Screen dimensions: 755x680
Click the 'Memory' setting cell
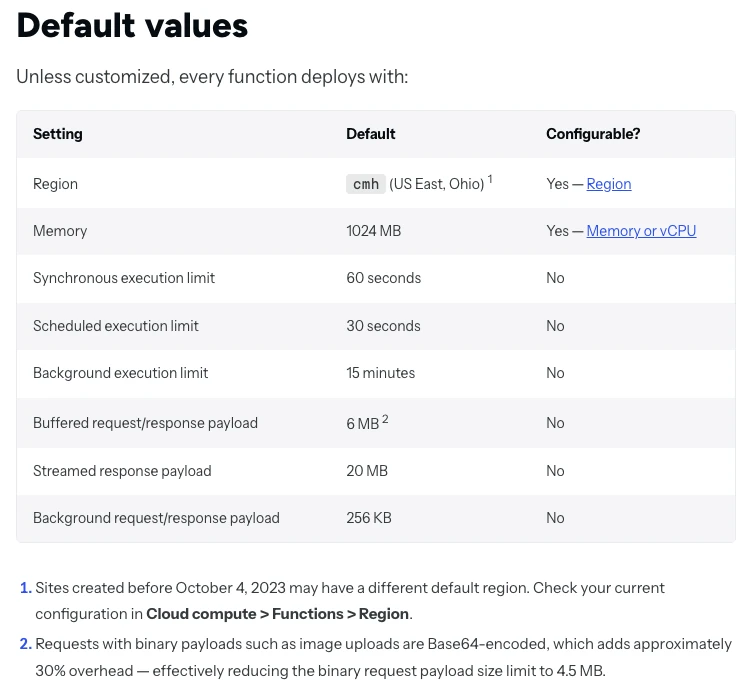click(60, 231)
